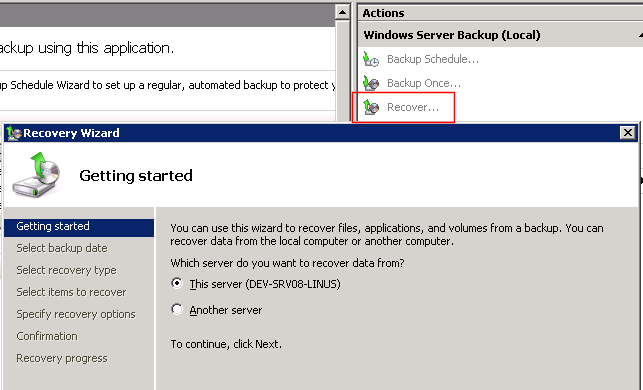Launch the Recover action link
The image size is (643, 390).
pos(413,107)
